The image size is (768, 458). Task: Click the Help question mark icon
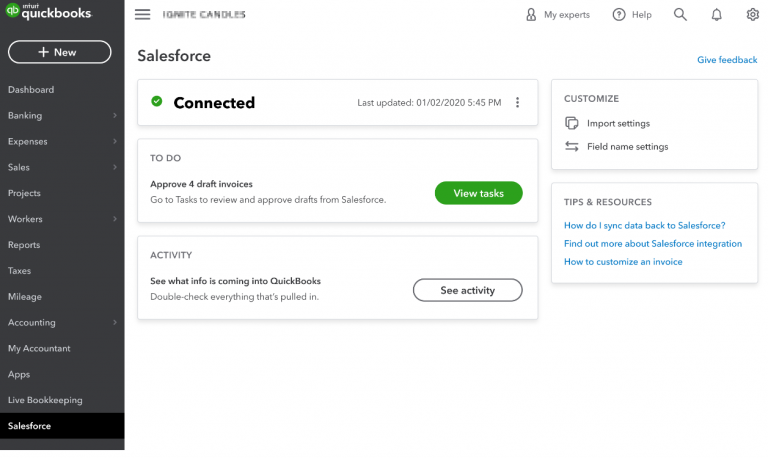point(619,15)
